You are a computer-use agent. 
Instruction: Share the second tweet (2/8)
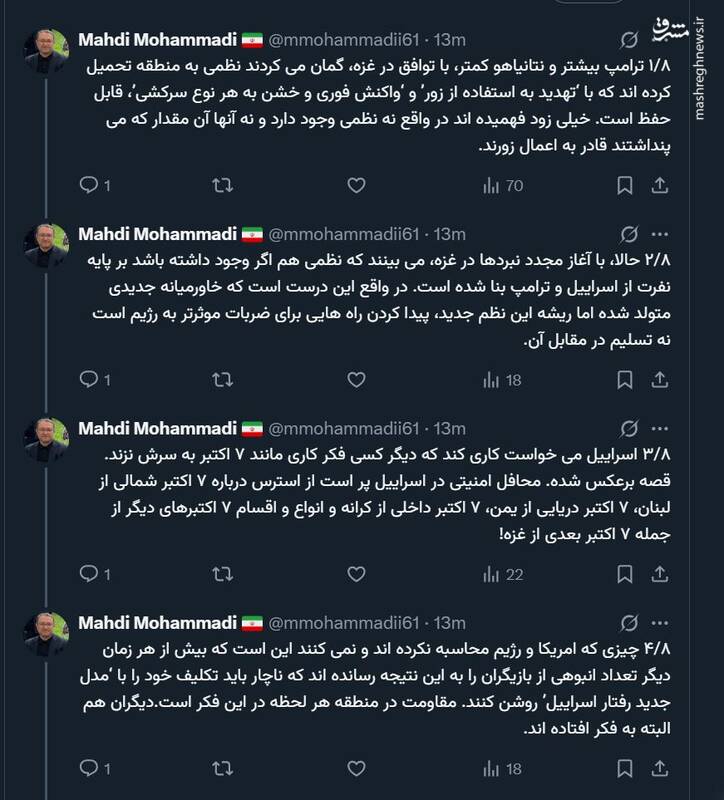pos(660,380)
